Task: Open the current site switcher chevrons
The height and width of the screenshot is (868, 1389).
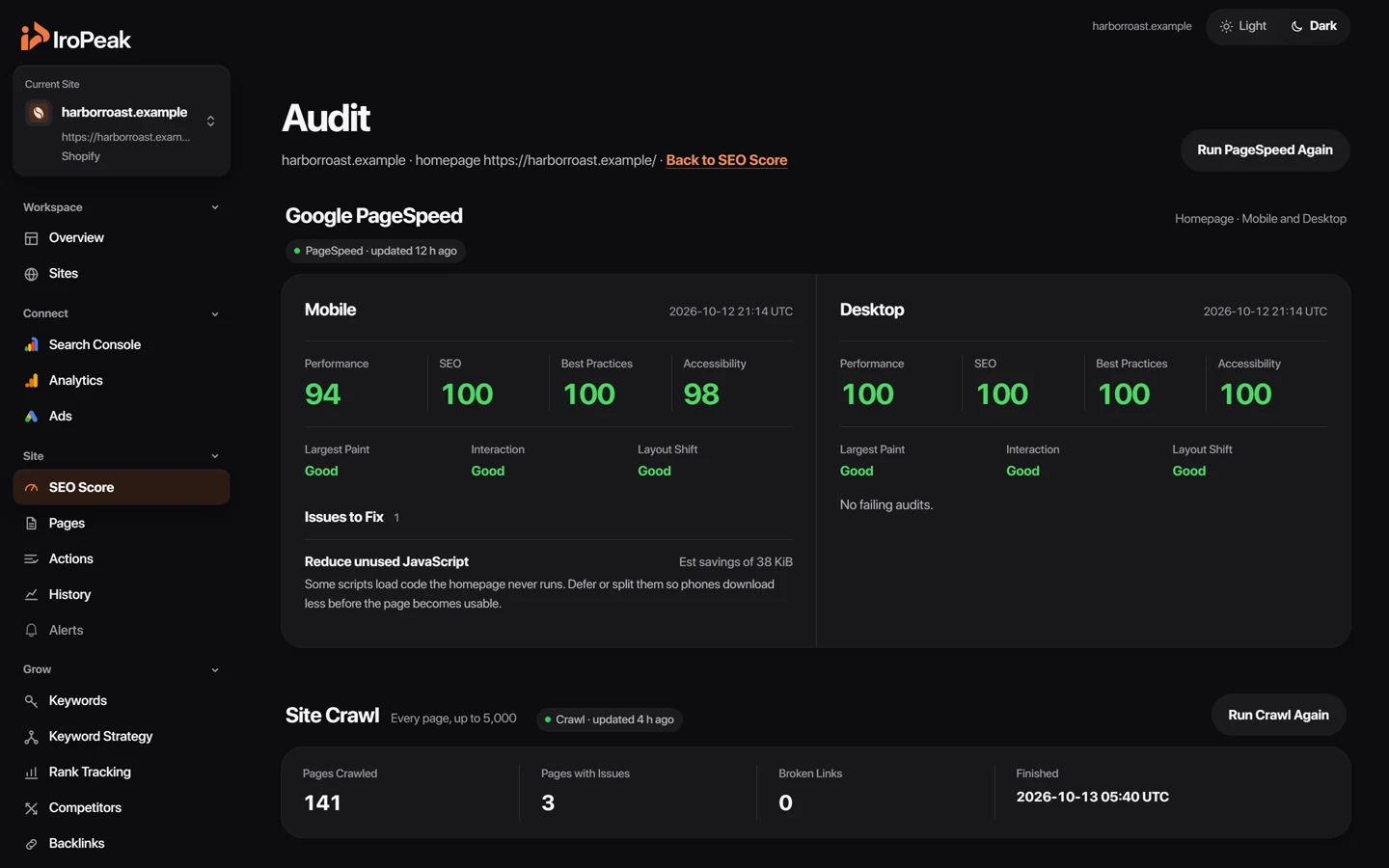Action: (x=210, y=122)
